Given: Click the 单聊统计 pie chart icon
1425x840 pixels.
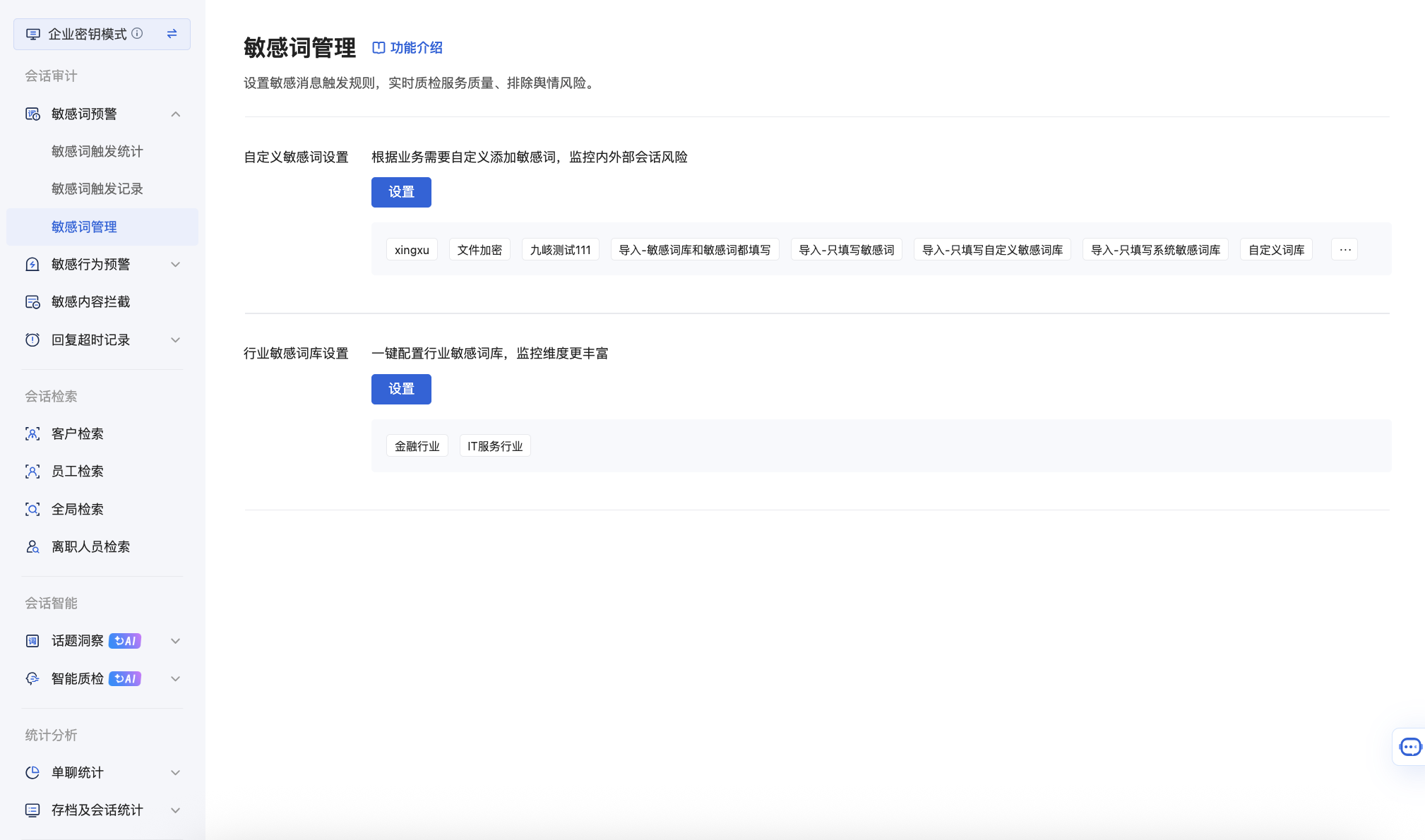Looking at the screenshot, I should click(x=32, y=772).
